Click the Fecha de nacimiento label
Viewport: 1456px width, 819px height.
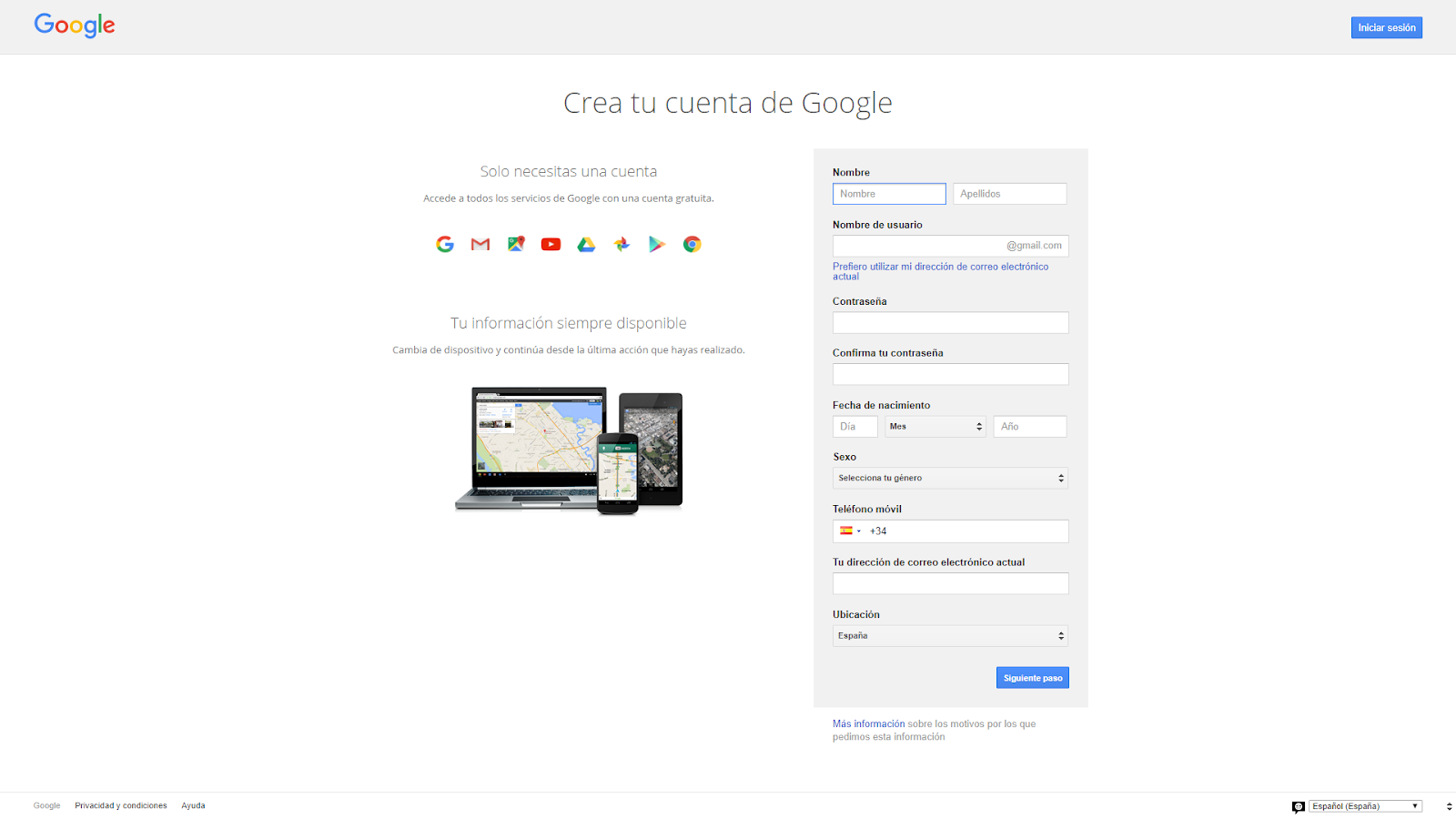tap(881, 405)
